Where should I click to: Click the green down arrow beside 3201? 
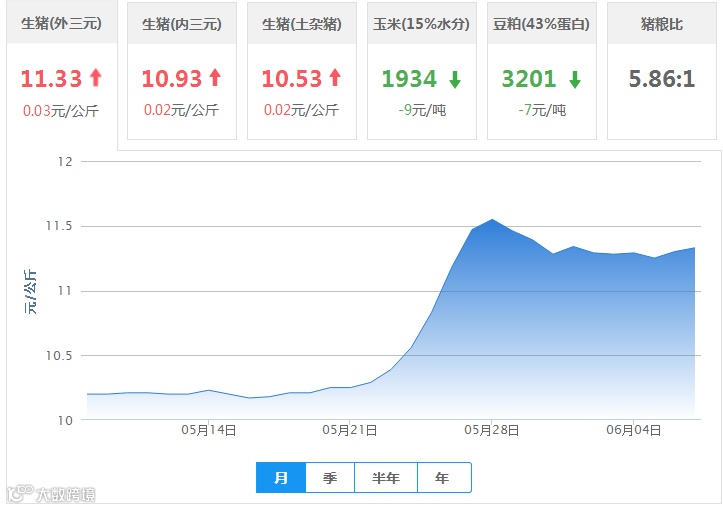click(575, 79)
